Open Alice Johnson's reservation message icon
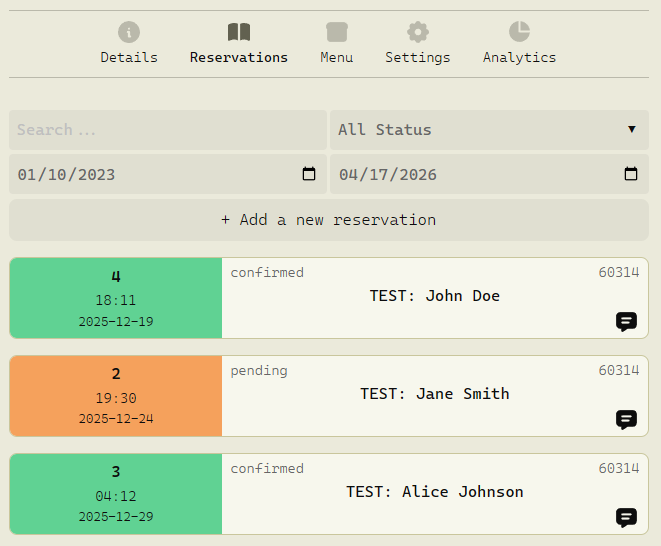The width and height of the screenshot is (661, 546). tap(627, 518)
